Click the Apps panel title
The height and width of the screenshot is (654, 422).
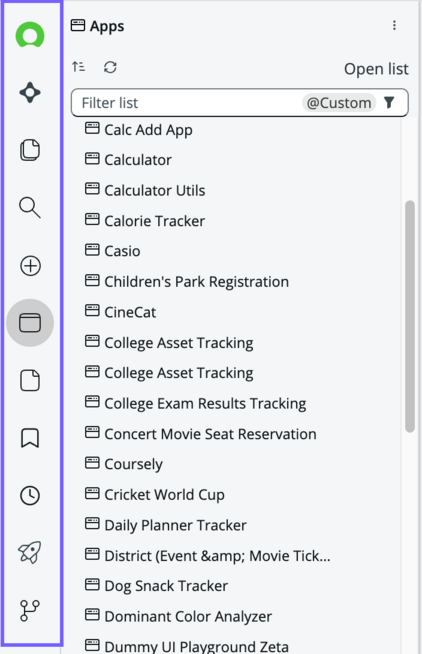point(107,26)
